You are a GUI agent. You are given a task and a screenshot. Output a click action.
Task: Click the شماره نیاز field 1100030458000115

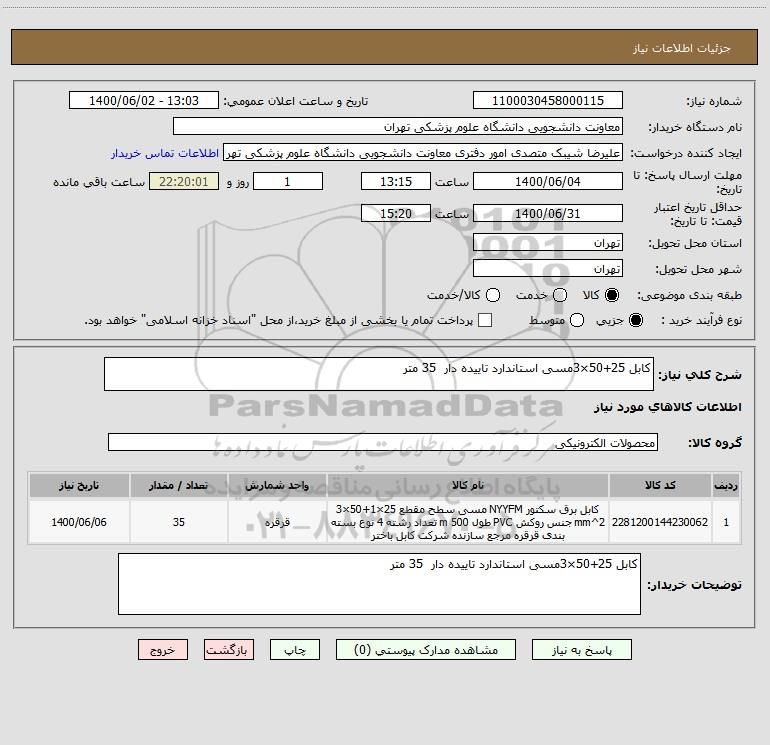coord(548,100)
